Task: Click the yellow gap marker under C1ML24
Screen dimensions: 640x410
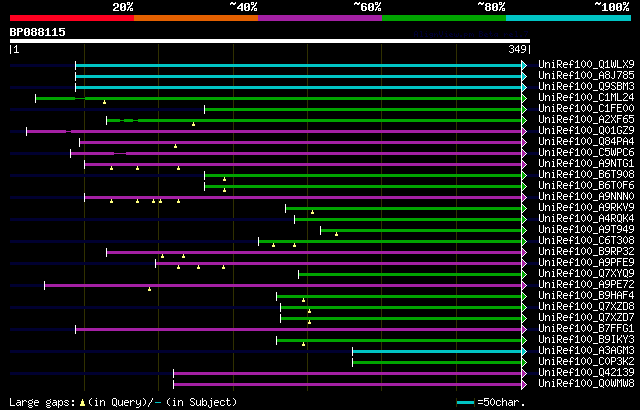Action: click(x=104, y=102)
